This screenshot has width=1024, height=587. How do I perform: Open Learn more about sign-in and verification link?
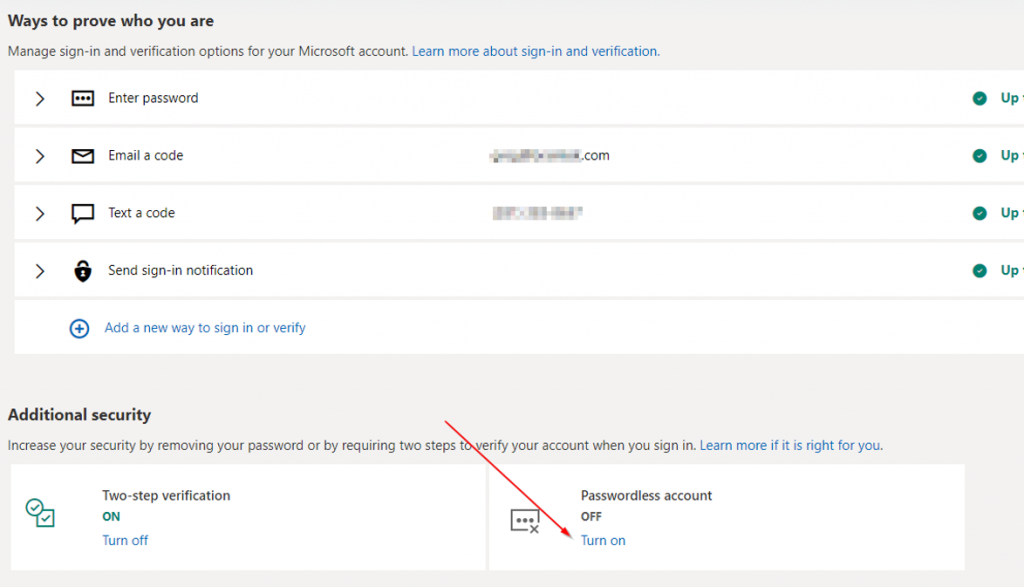536,52
